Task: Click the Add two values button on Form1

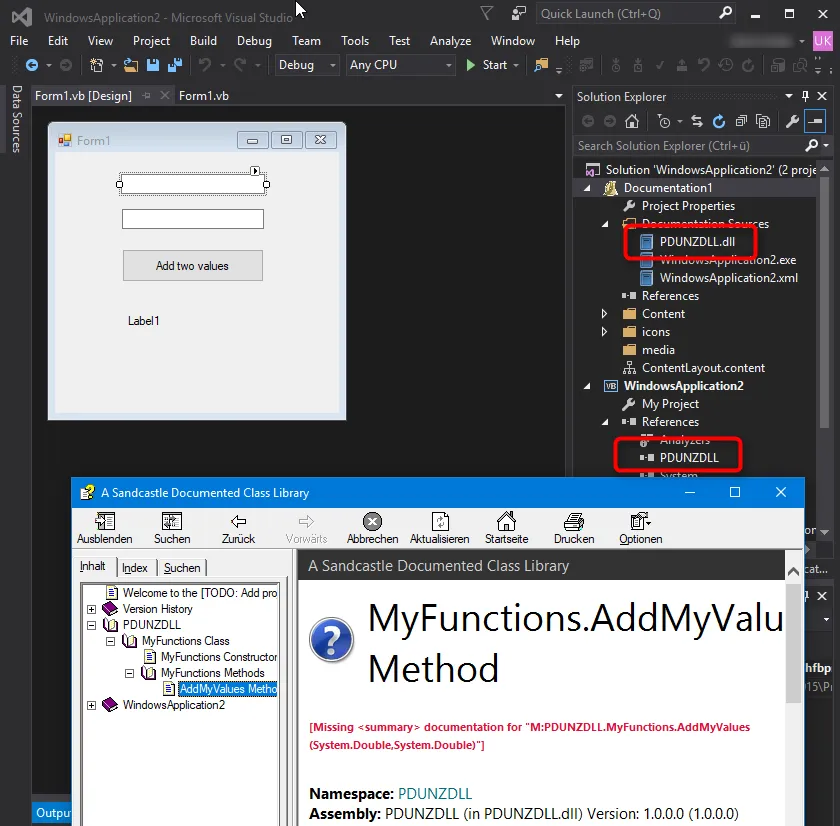Action: [x=193, y=266]
